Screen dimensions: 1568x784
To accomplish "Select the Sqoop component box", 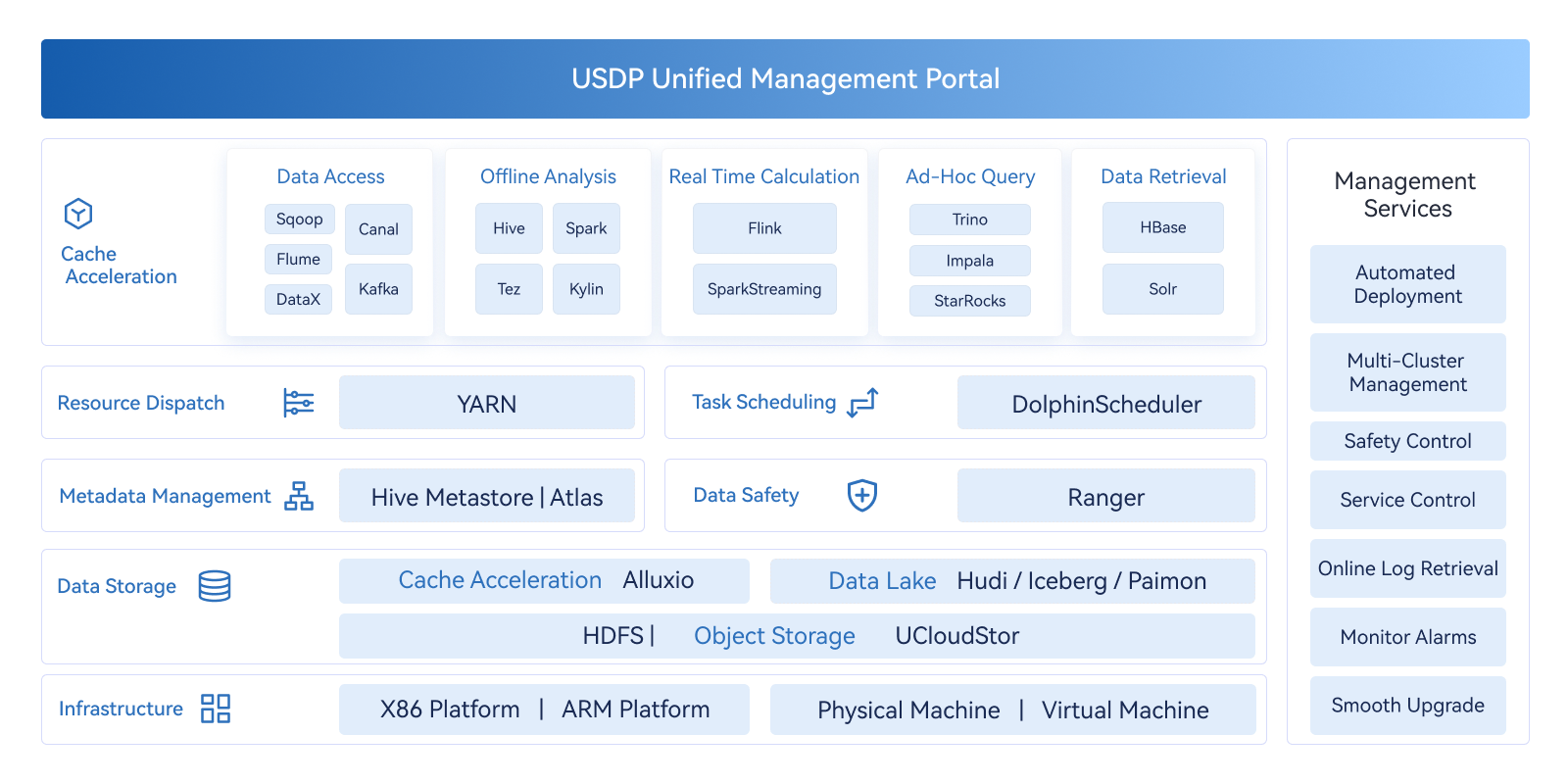I will click(x=300, y=219).
